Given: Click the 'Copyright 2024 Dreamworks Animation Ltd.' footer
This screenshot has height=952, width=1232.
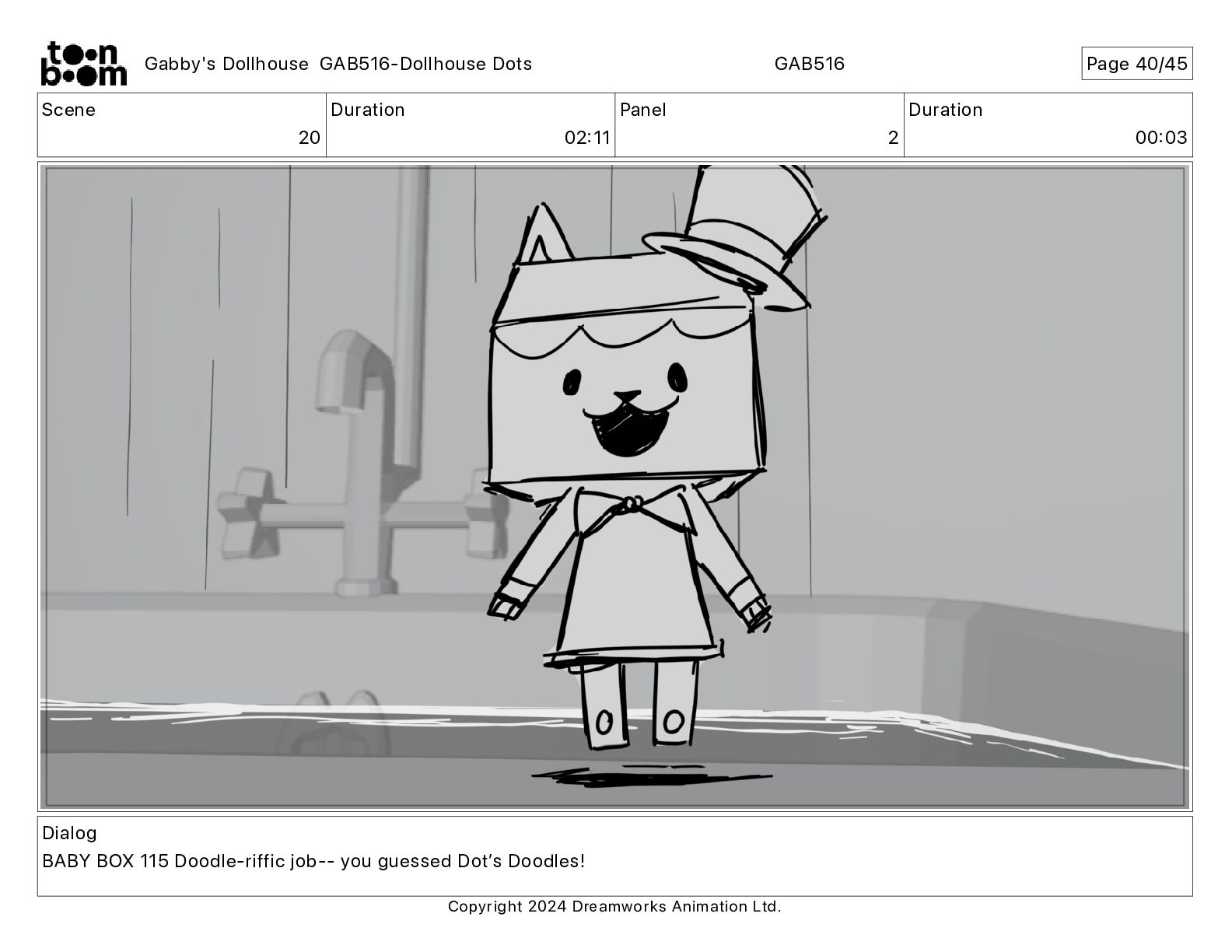Looking at the screenshot, I should click(614, 906).
